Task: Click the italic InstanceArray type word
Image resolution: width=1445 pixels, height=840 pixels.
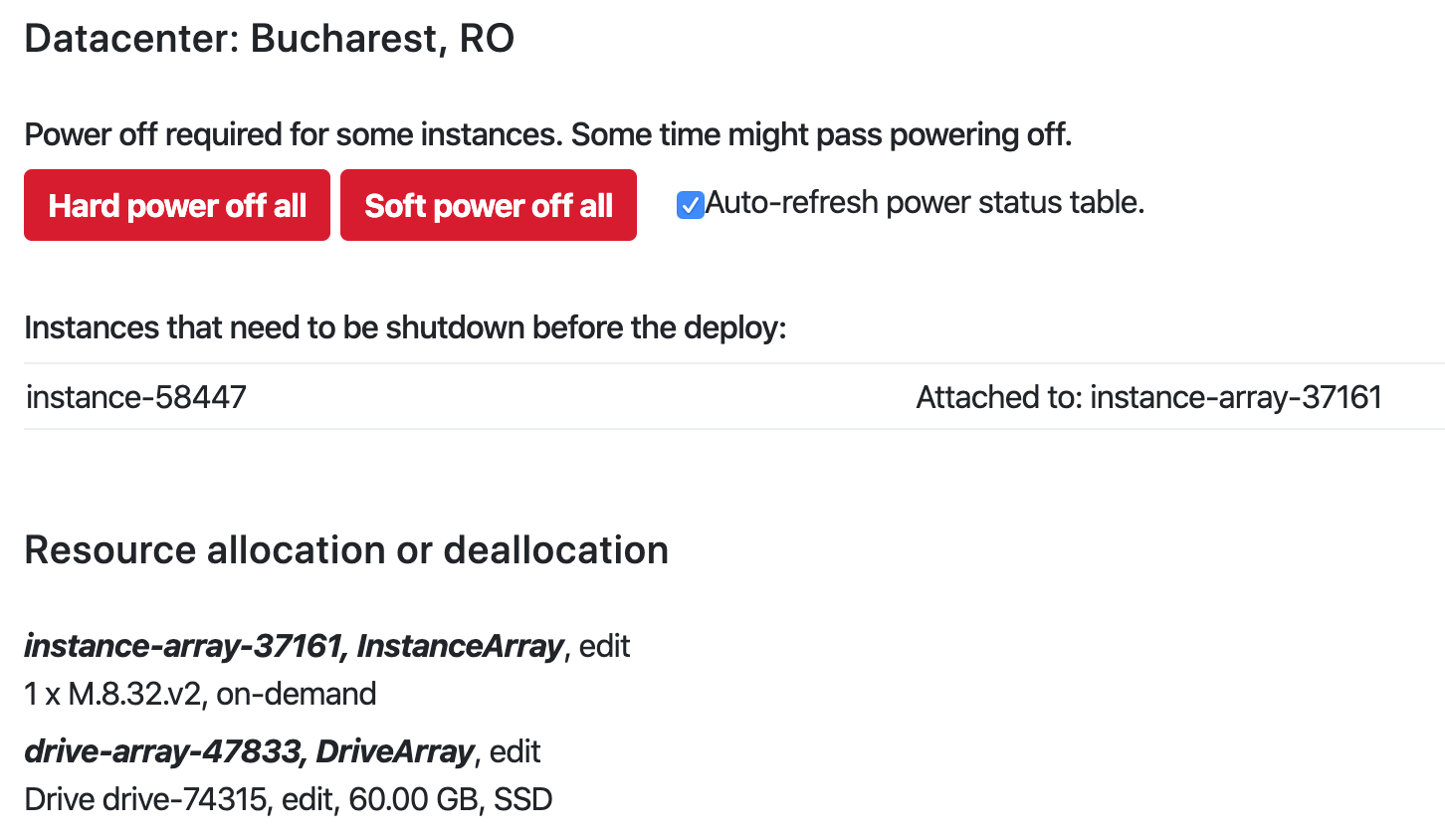Action: click(460, 646)
